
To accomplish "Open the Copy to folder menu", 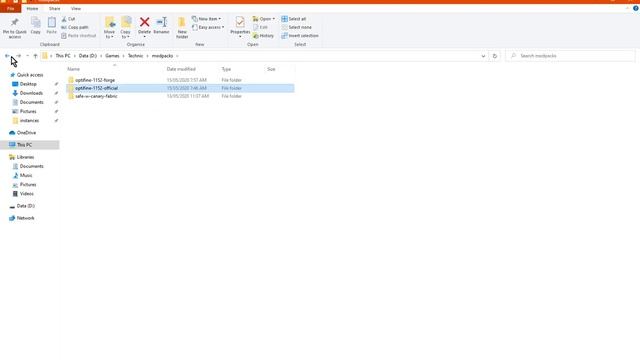I will pyautogui.click(x=126, y=28).
